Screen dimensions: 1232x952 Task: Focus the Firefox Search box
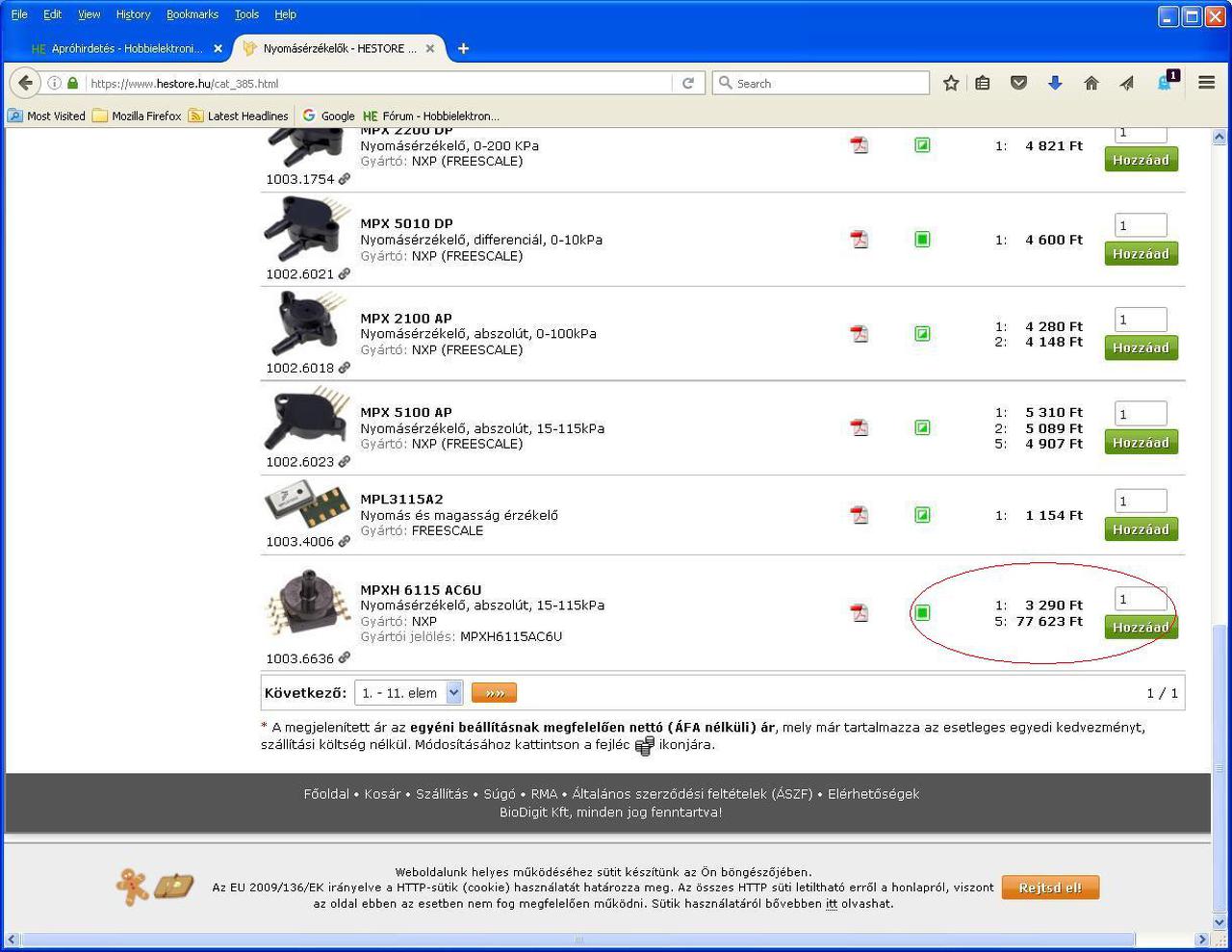coord(821,84)
